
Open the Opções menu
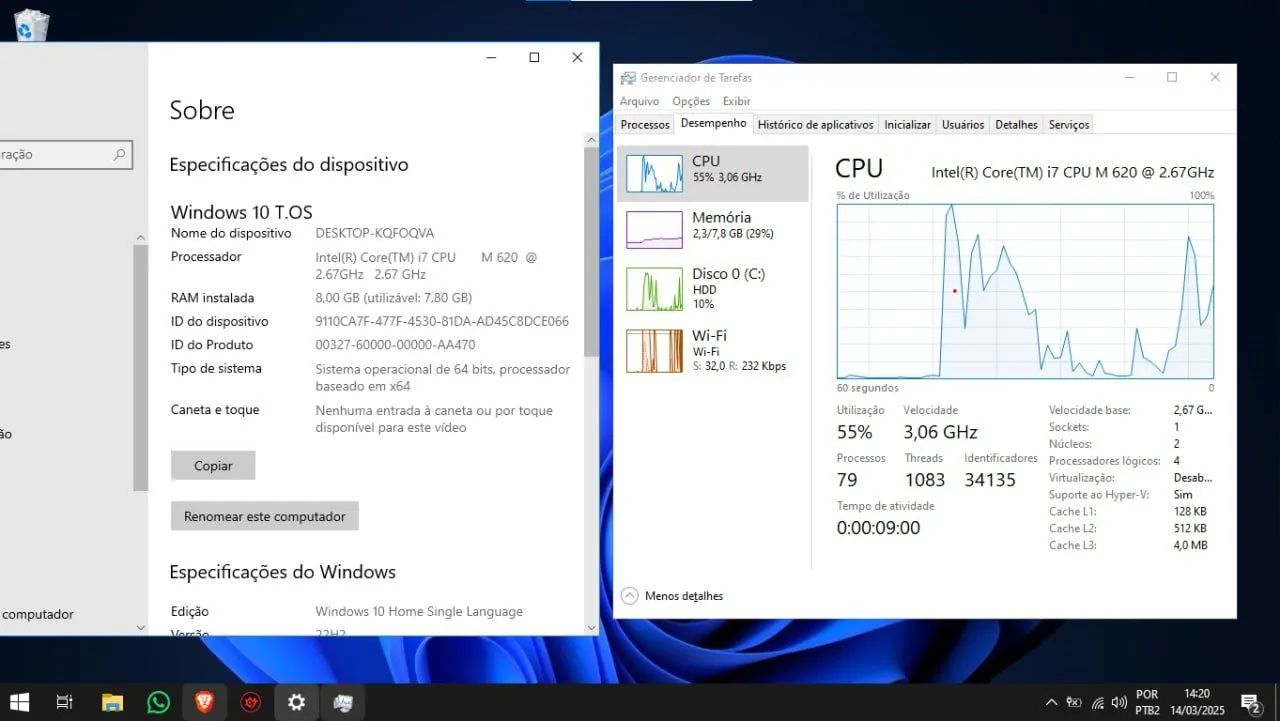point(690,101)
